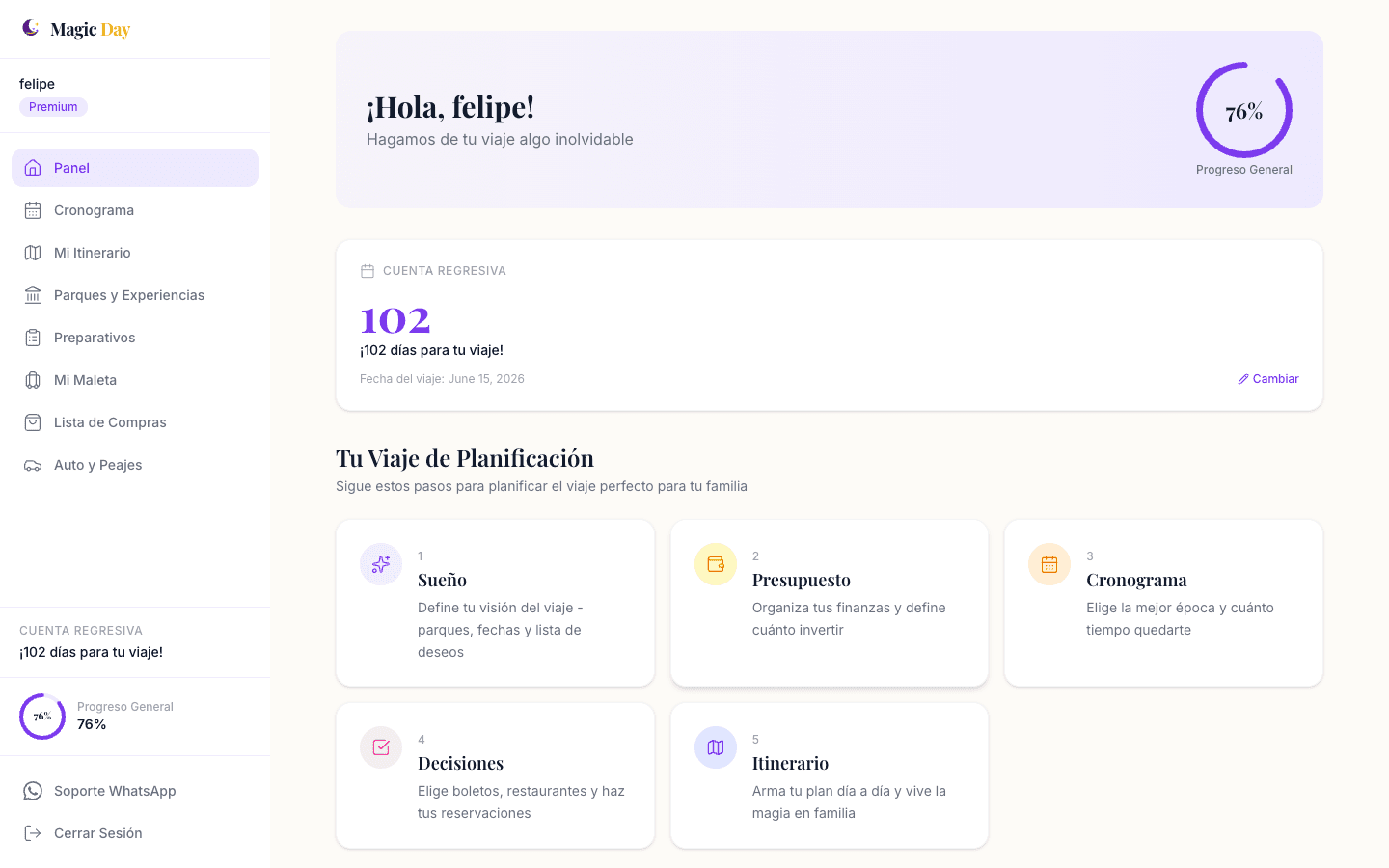Viewport: 1389px width, 868px height.
Task: Select the Cronograma calendar icon in step 3
Action: point(1049,564)
